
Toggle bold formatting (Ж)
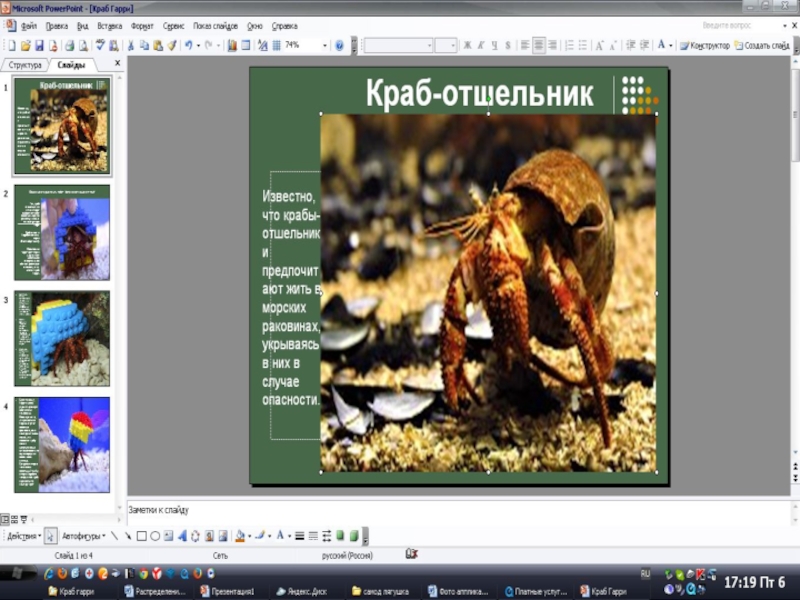pos(466,45)
